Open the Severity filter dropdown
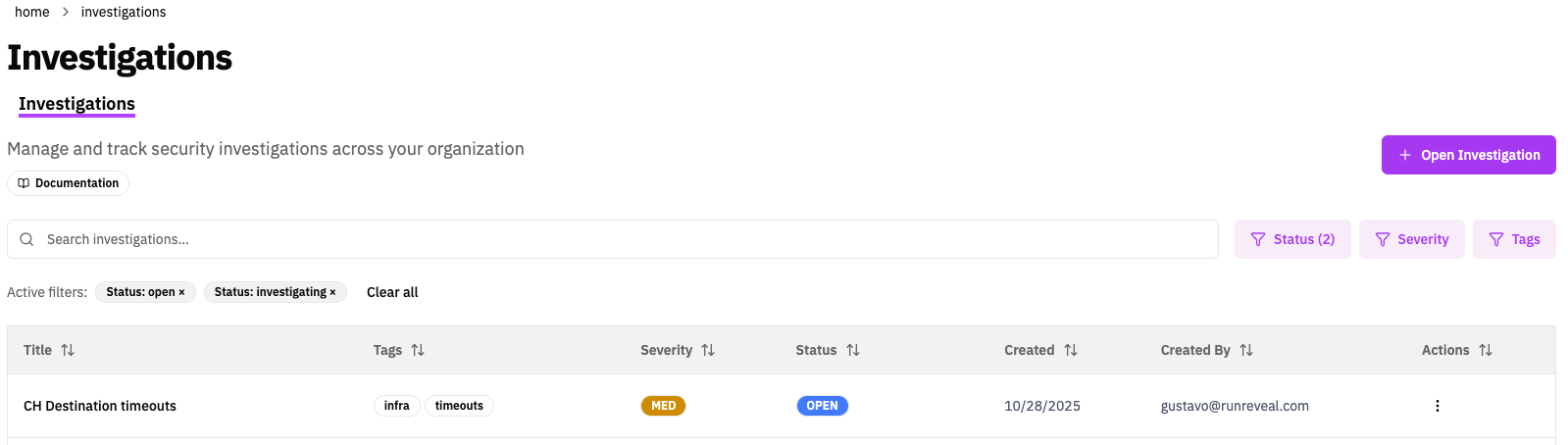 point(1412,239)
